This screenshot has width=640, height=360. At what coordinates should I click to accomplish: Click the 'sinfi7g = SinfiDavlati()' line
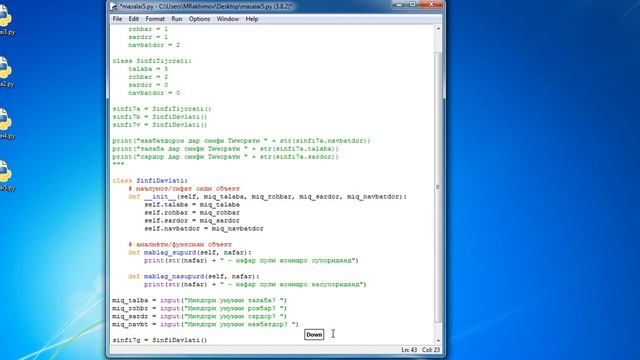160,340
